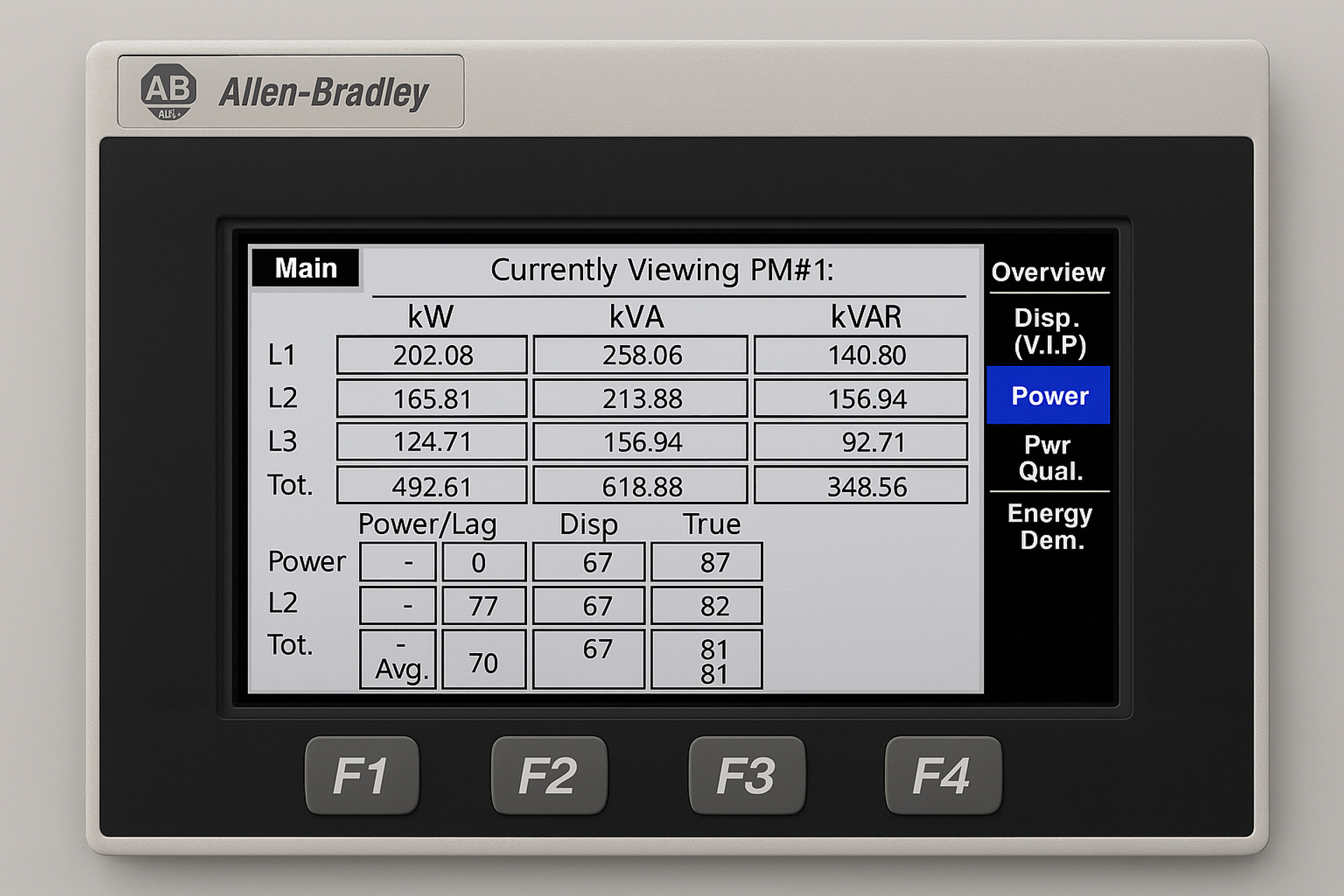Select the Tot. row value 70
1344x896 pixels.
(484, 659)
